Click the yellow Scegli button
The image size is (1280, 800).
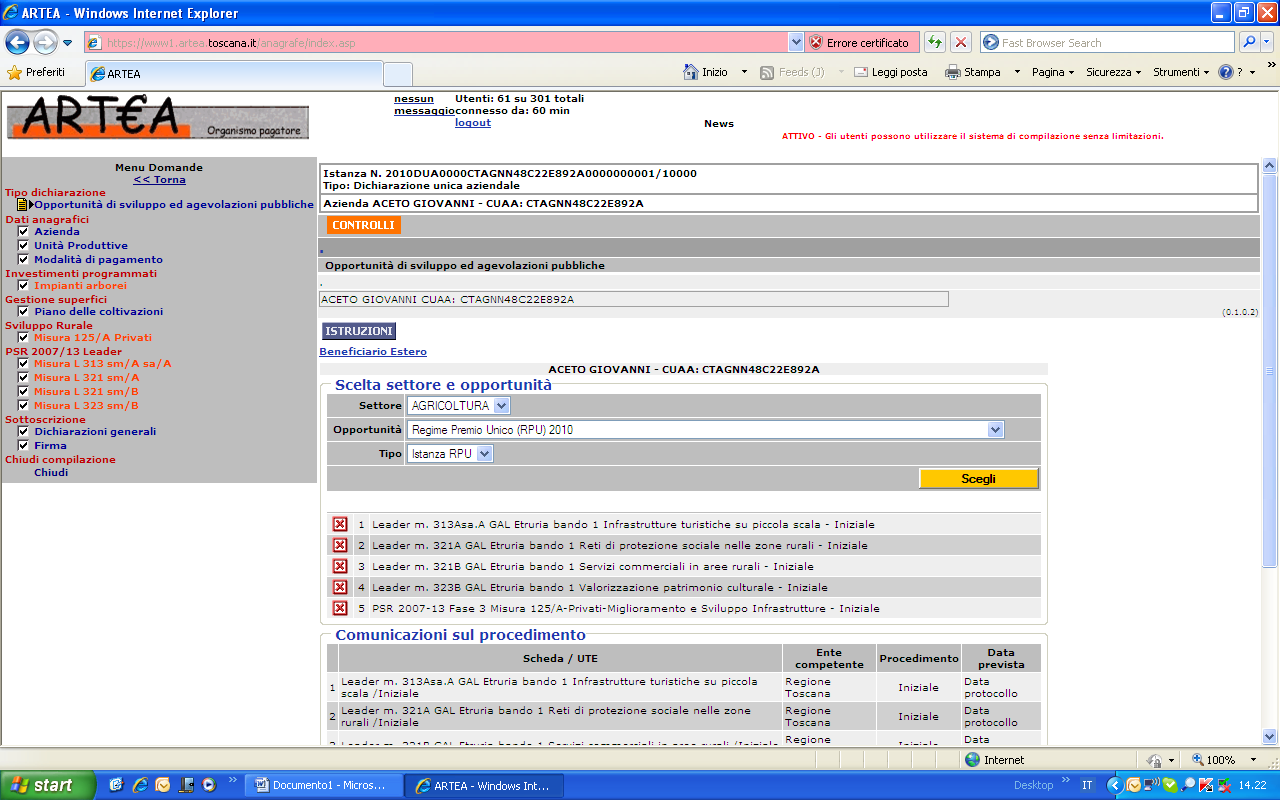[x=978, y=479]
